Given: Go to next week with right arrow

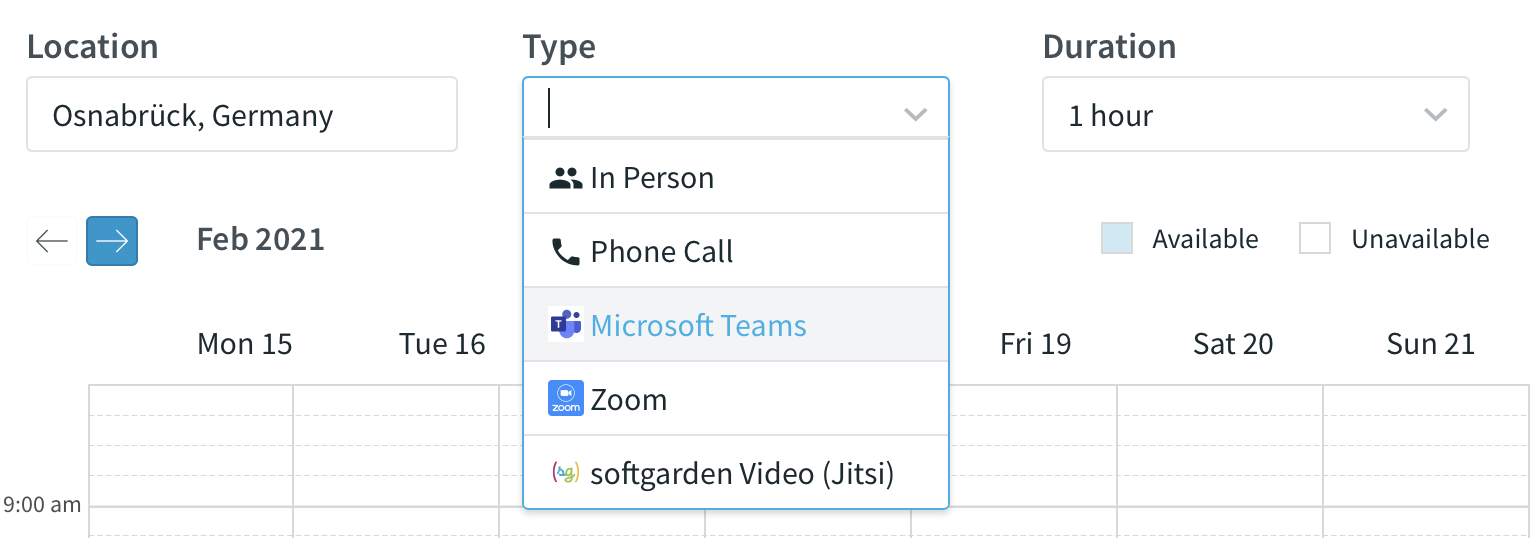Looking at the screenshot, I should click(x=112, y=241).
